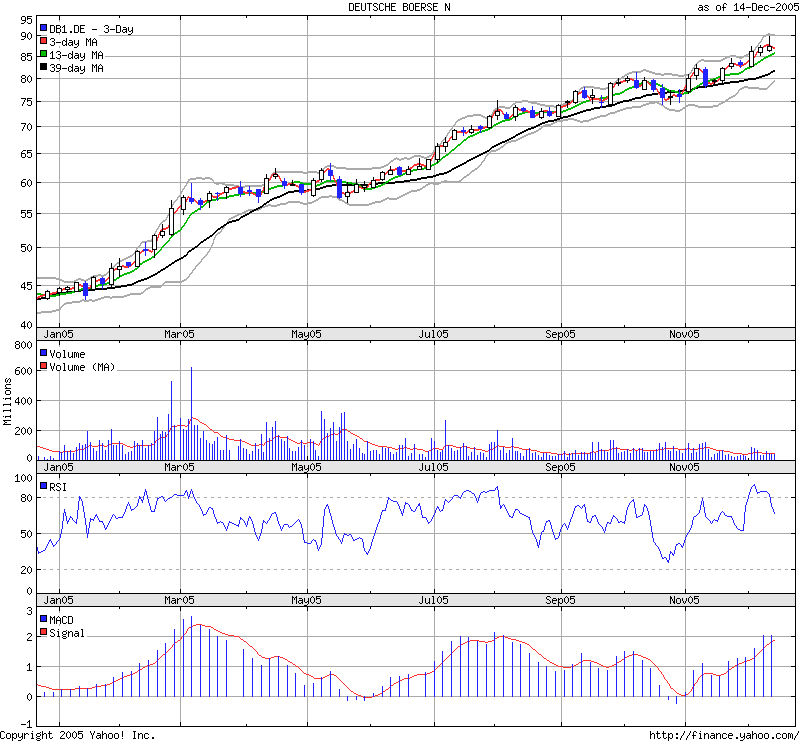This screenshot has width=800, height=741.
Task: Click the 600 volume axis label
Action: tap(23, 372)
